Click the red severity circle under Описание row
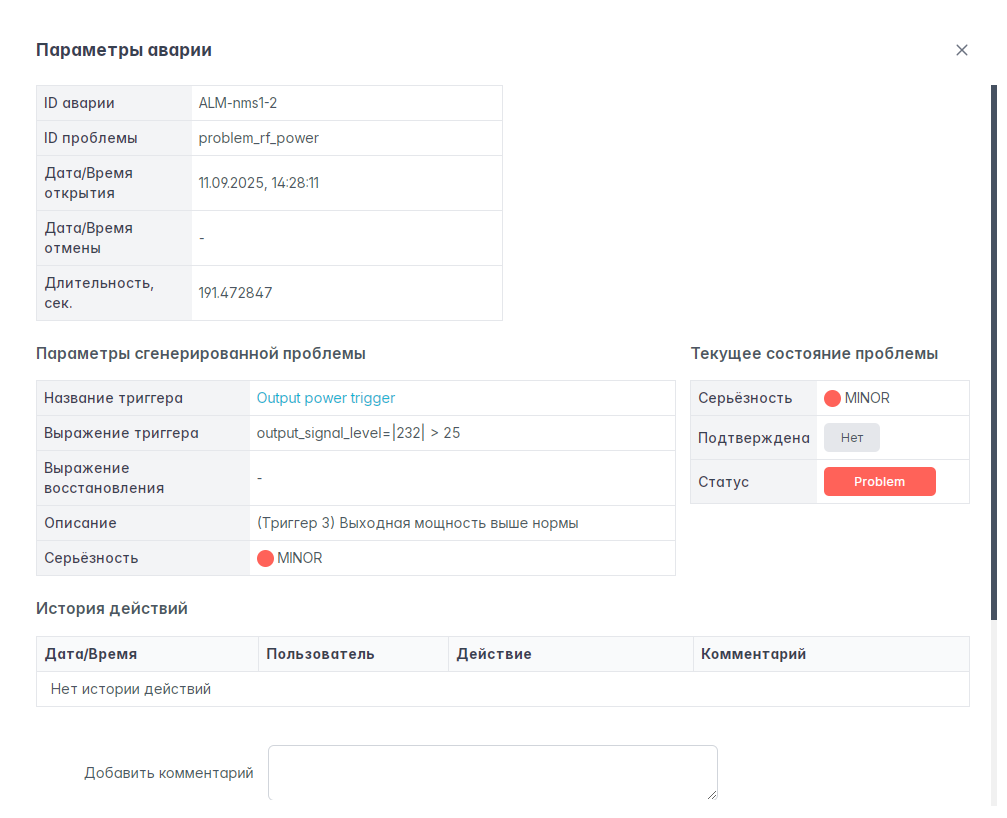Image resolution: width=1007 pixels, height=818 pixels. coord(265,559)
